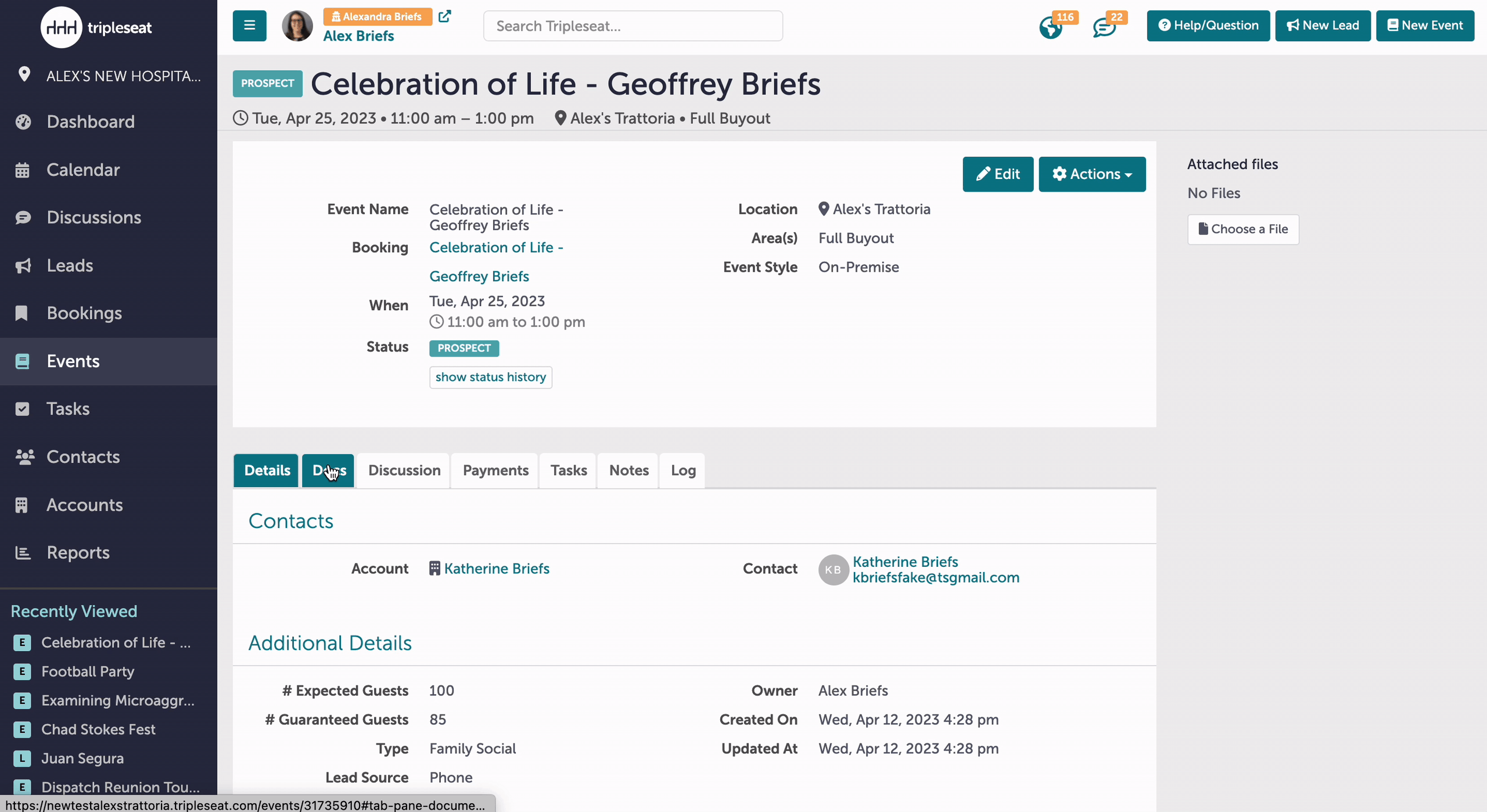Click the Edit button
This screenshot has height=812, width=1487.
click(x=998, y=174)
